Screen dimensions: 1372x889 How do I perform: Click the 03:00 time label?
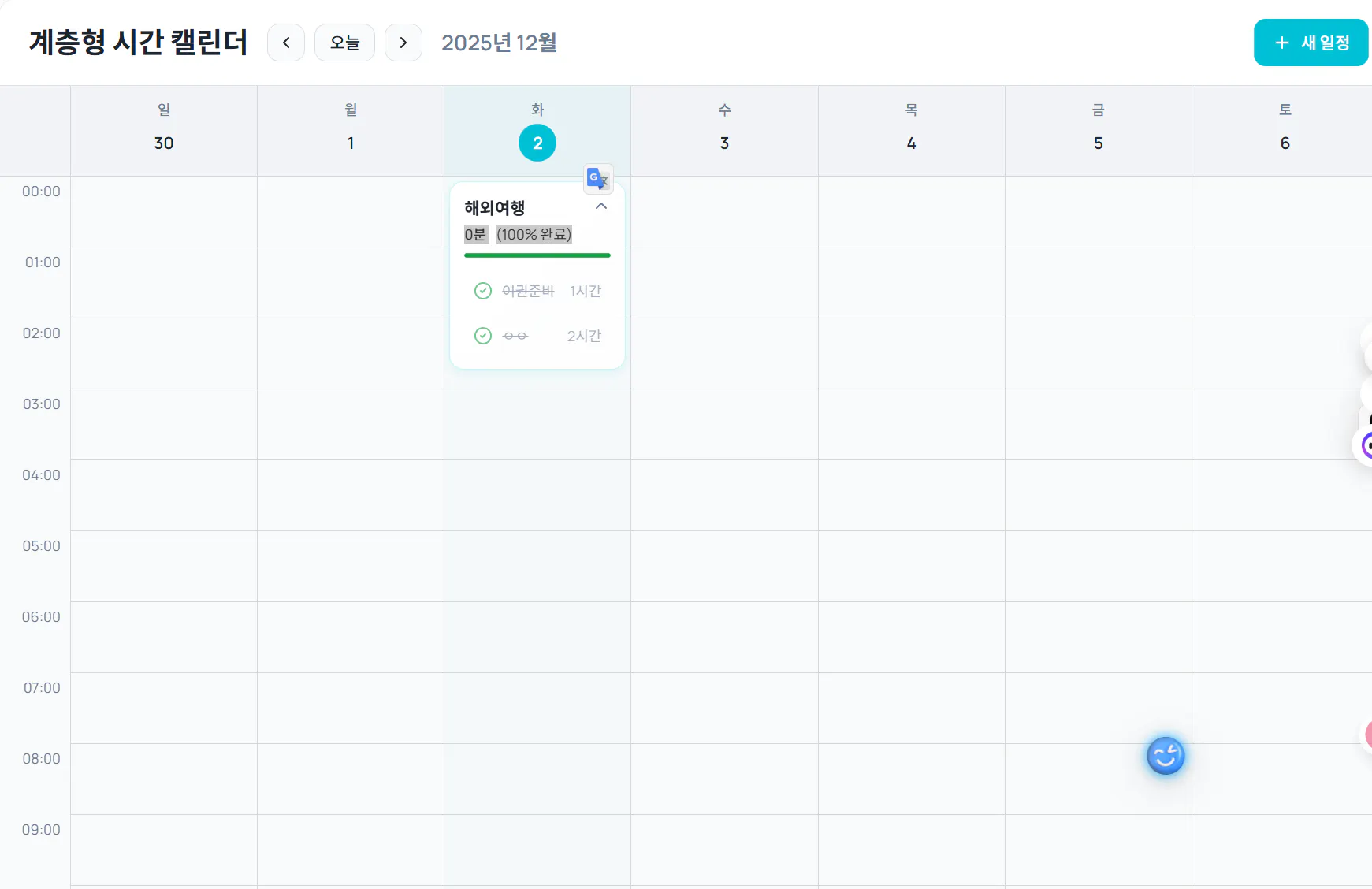coord(42,404)
